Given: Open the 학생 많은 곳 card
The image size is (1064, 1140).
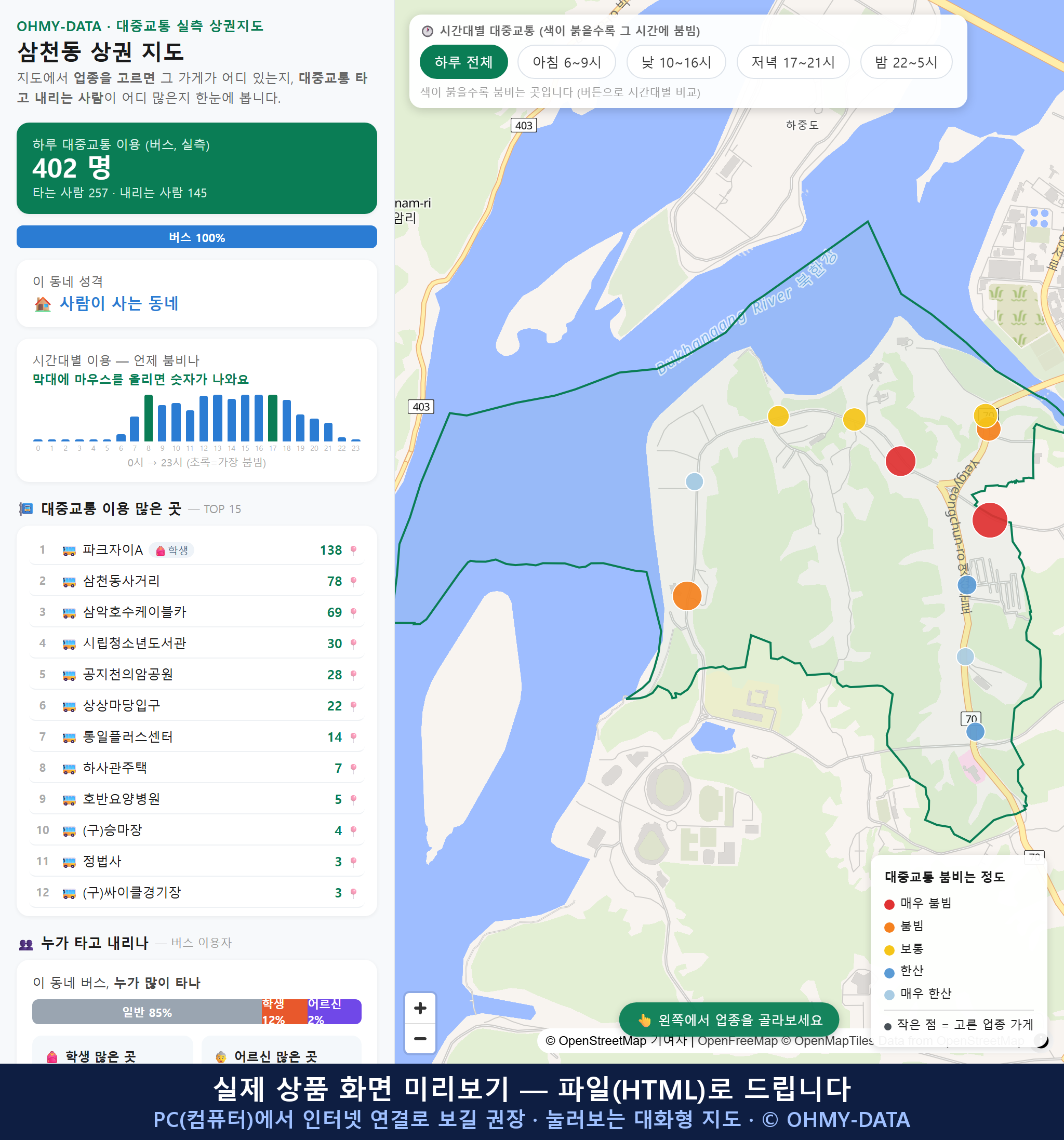Looking at the screenshot, I should 112,1050.
